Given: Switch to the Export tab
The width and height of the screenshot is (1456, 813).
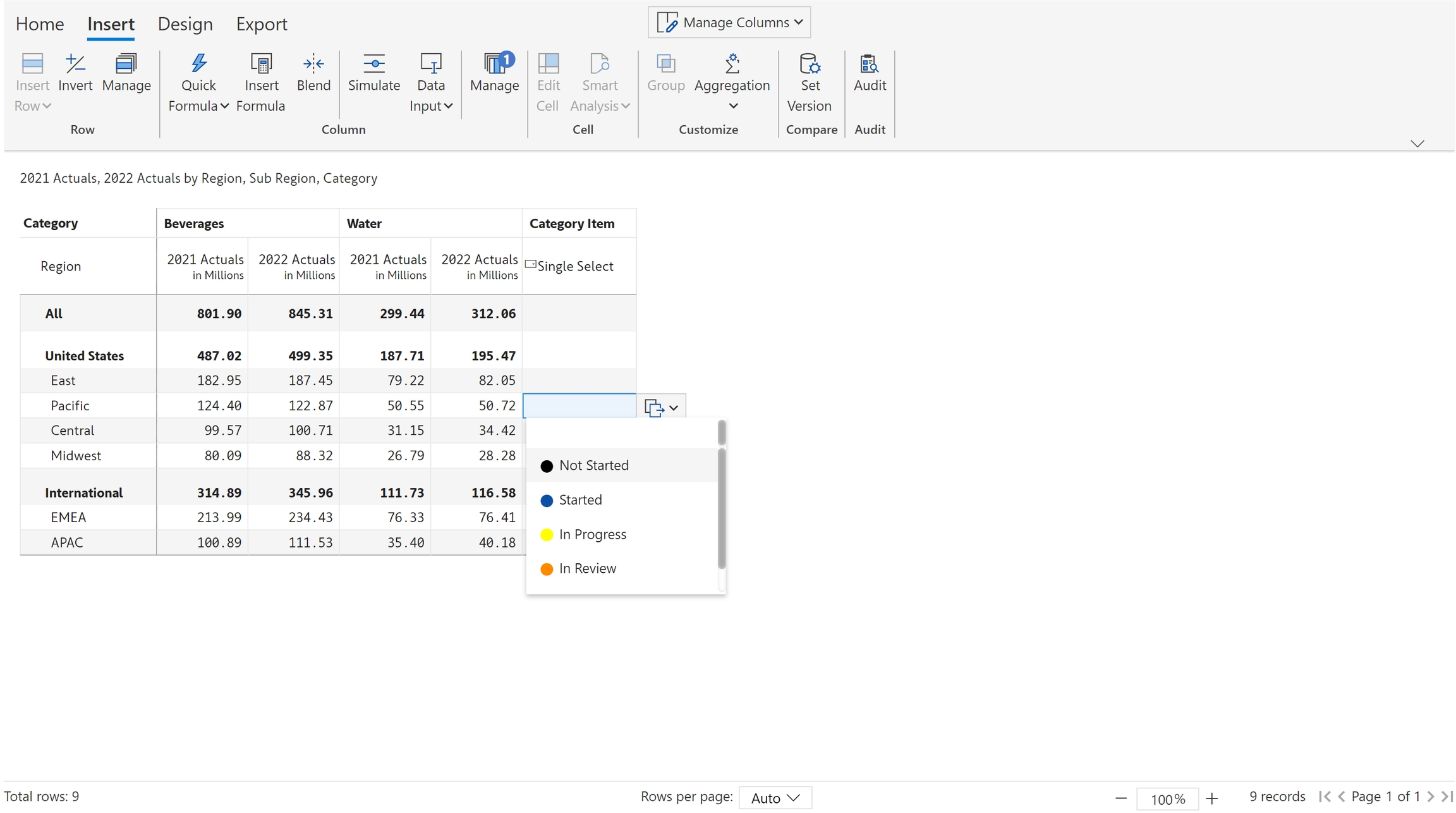Looking at the screenshot, I should [262, 24].
